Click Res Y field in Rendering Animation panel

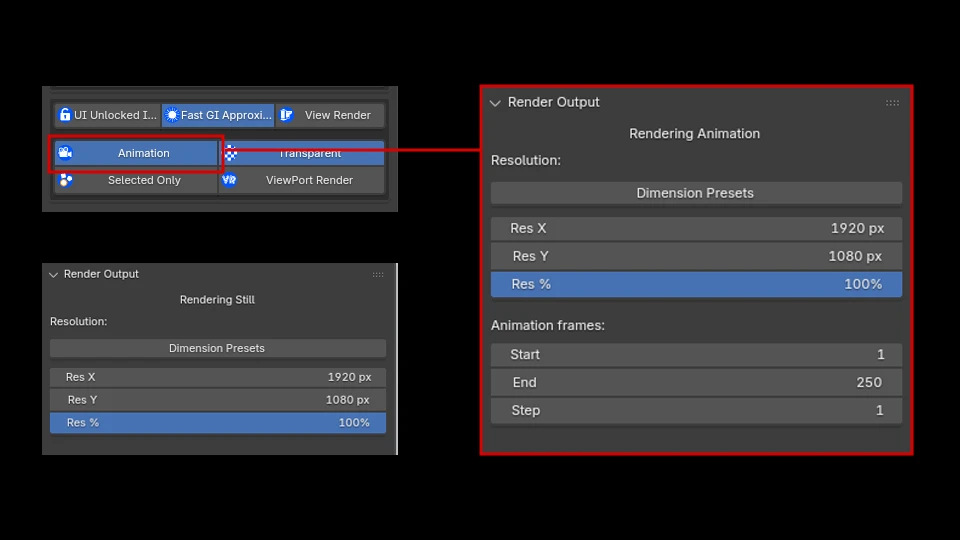(x=696, y=257)
